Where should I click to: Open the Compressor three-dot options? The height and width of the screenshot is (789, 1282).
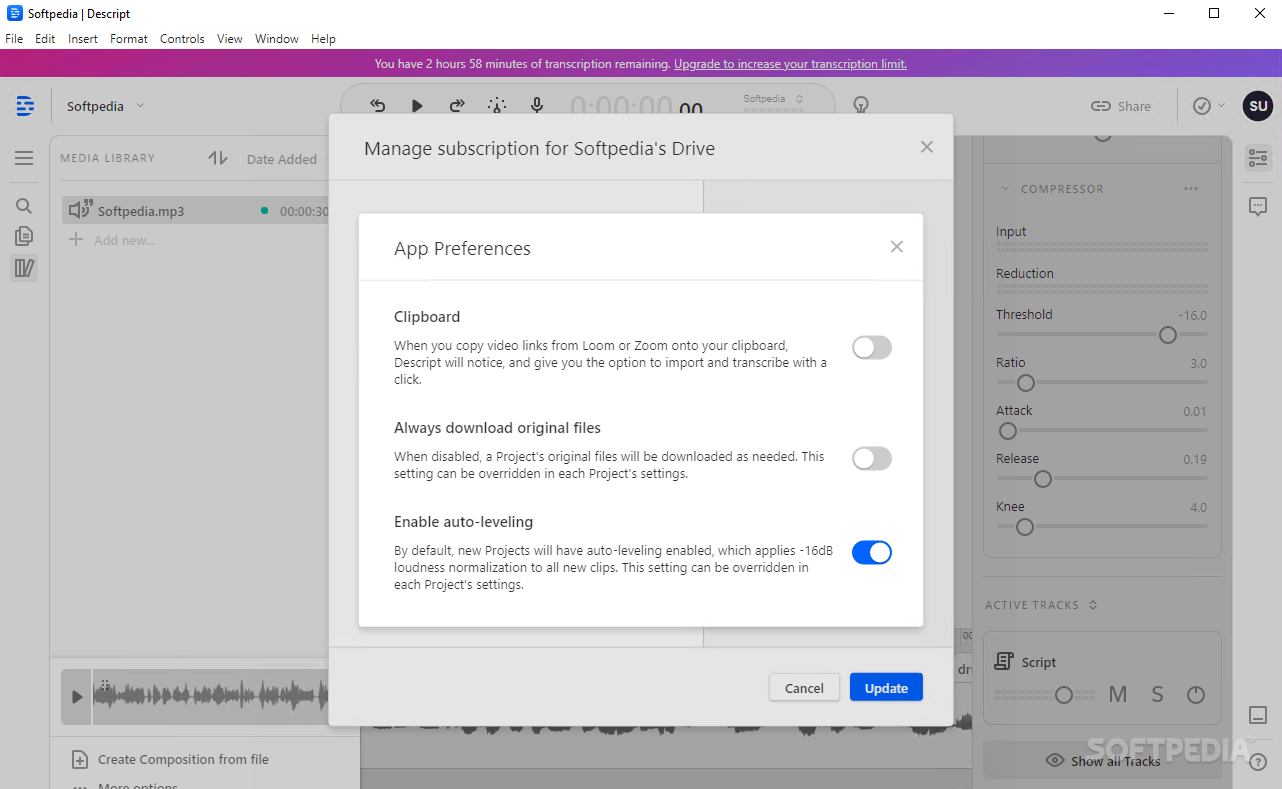click(x=1190, y=188)
